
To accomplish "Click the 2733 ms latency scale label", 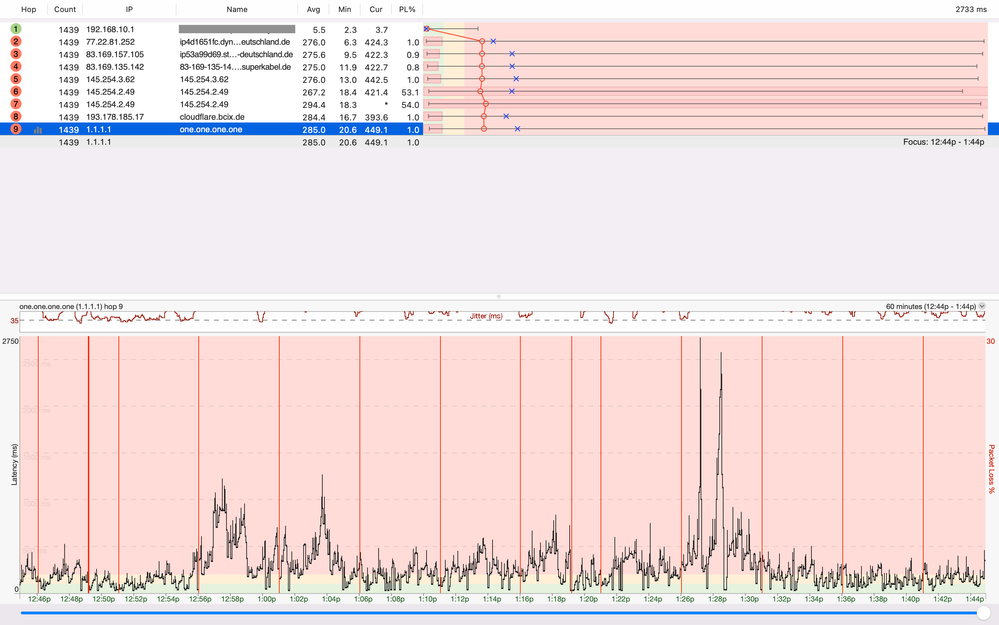I will point(971,10).
